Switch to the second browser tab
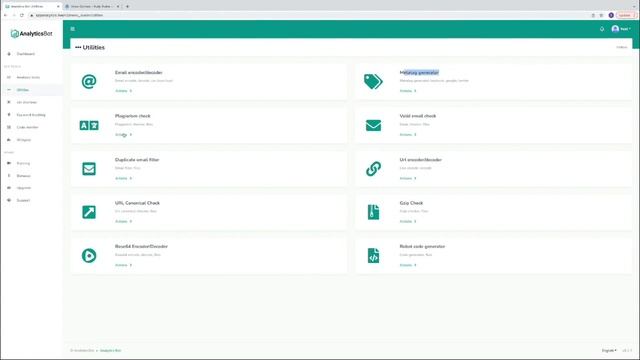Viewport: 640px width, 360px height. [x=93, y=7]
